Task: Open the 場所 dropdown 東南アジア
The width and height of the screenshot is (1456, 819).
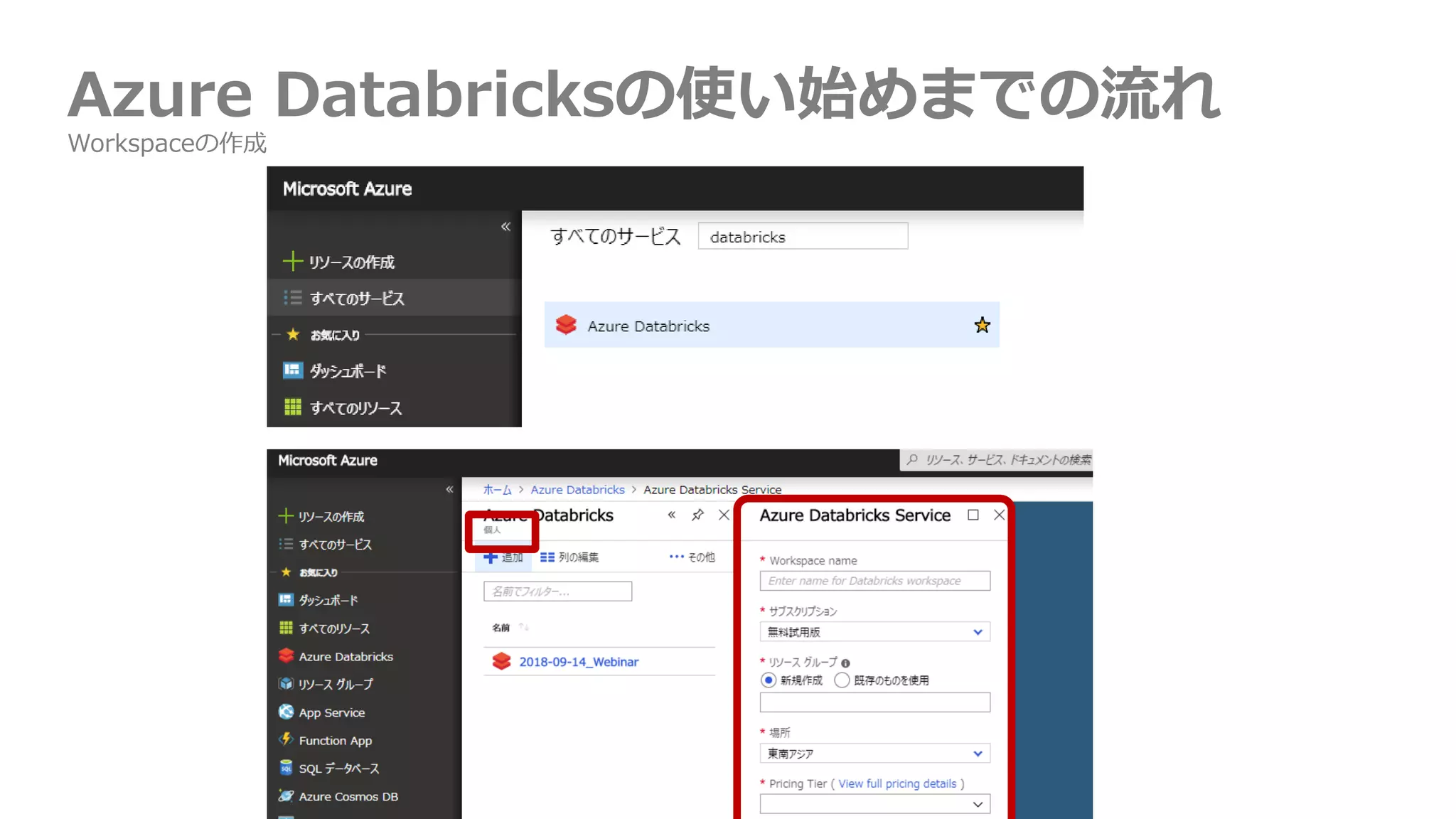Action: point(874,754)
